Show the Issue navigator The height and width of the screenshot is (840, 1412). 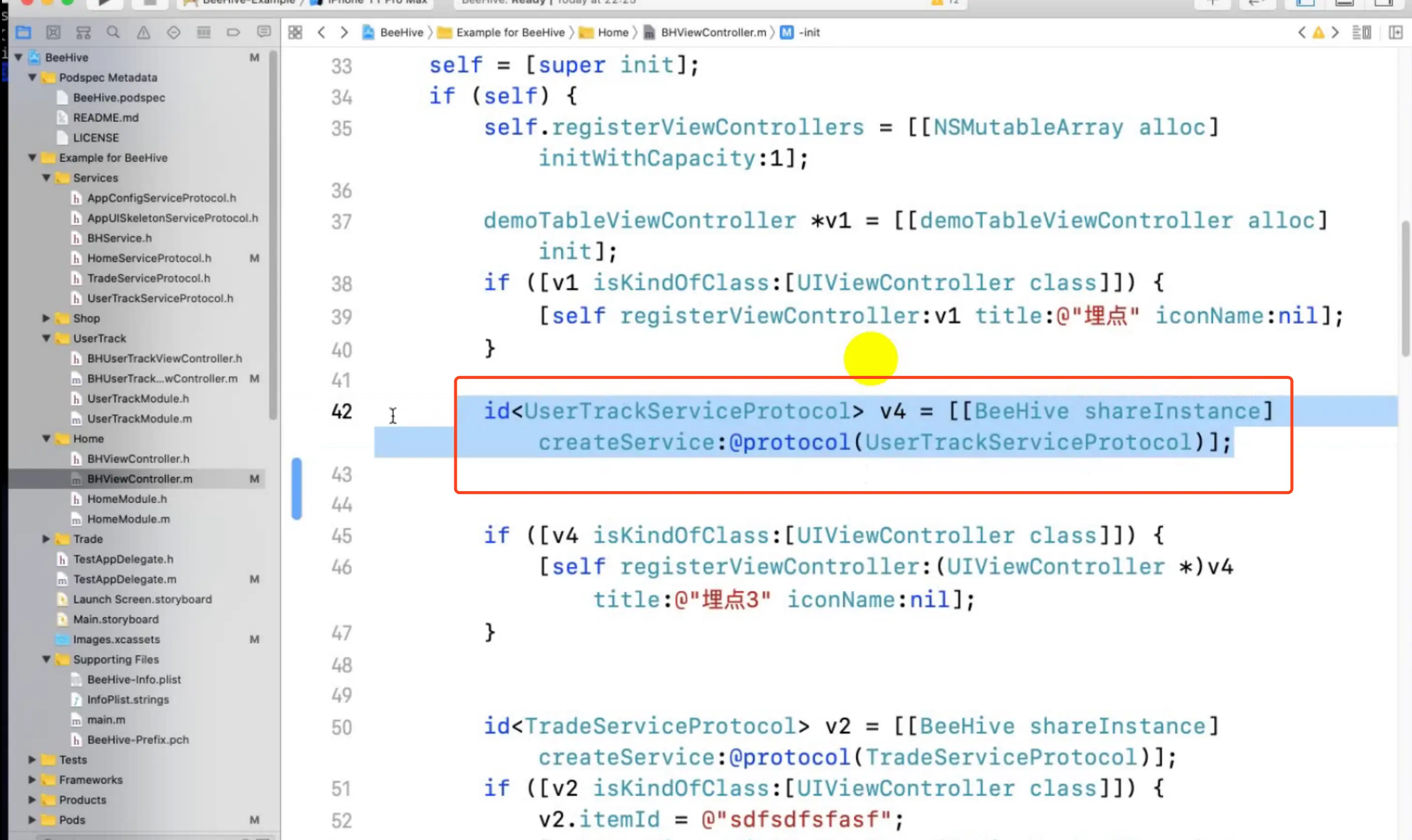point(143,32)
